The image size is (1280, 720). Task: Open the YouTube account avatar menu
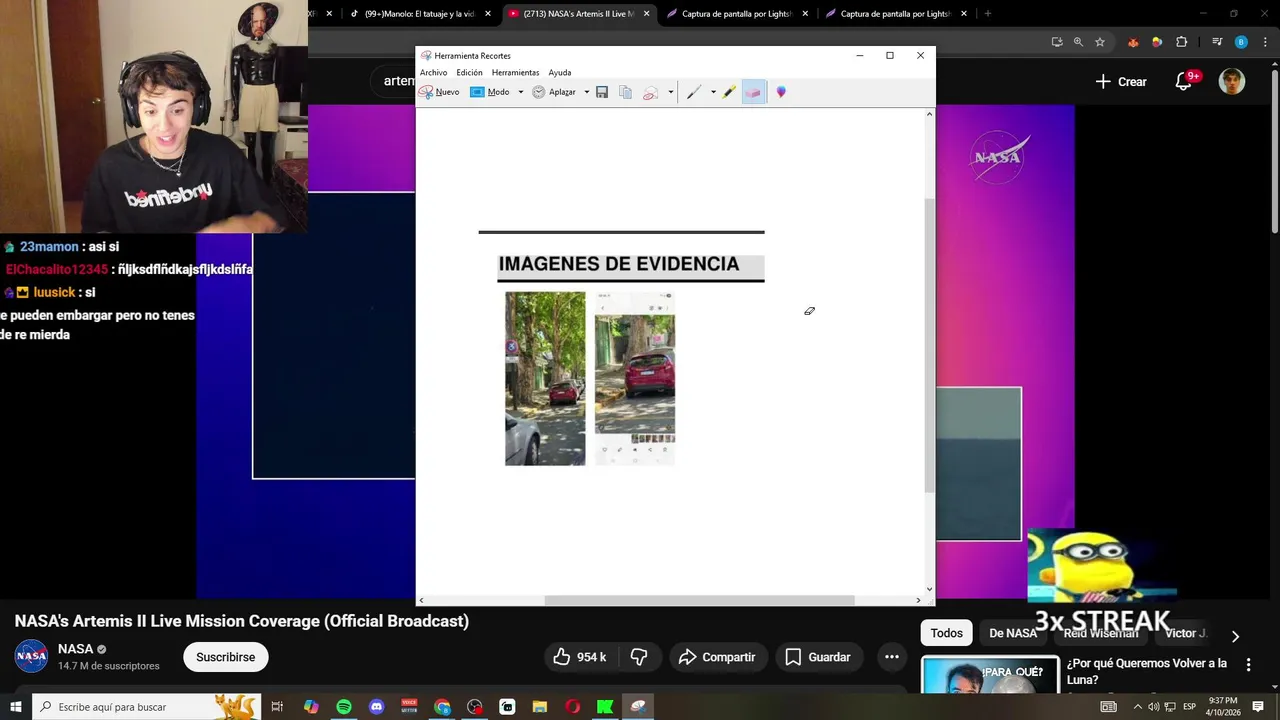1232,82
